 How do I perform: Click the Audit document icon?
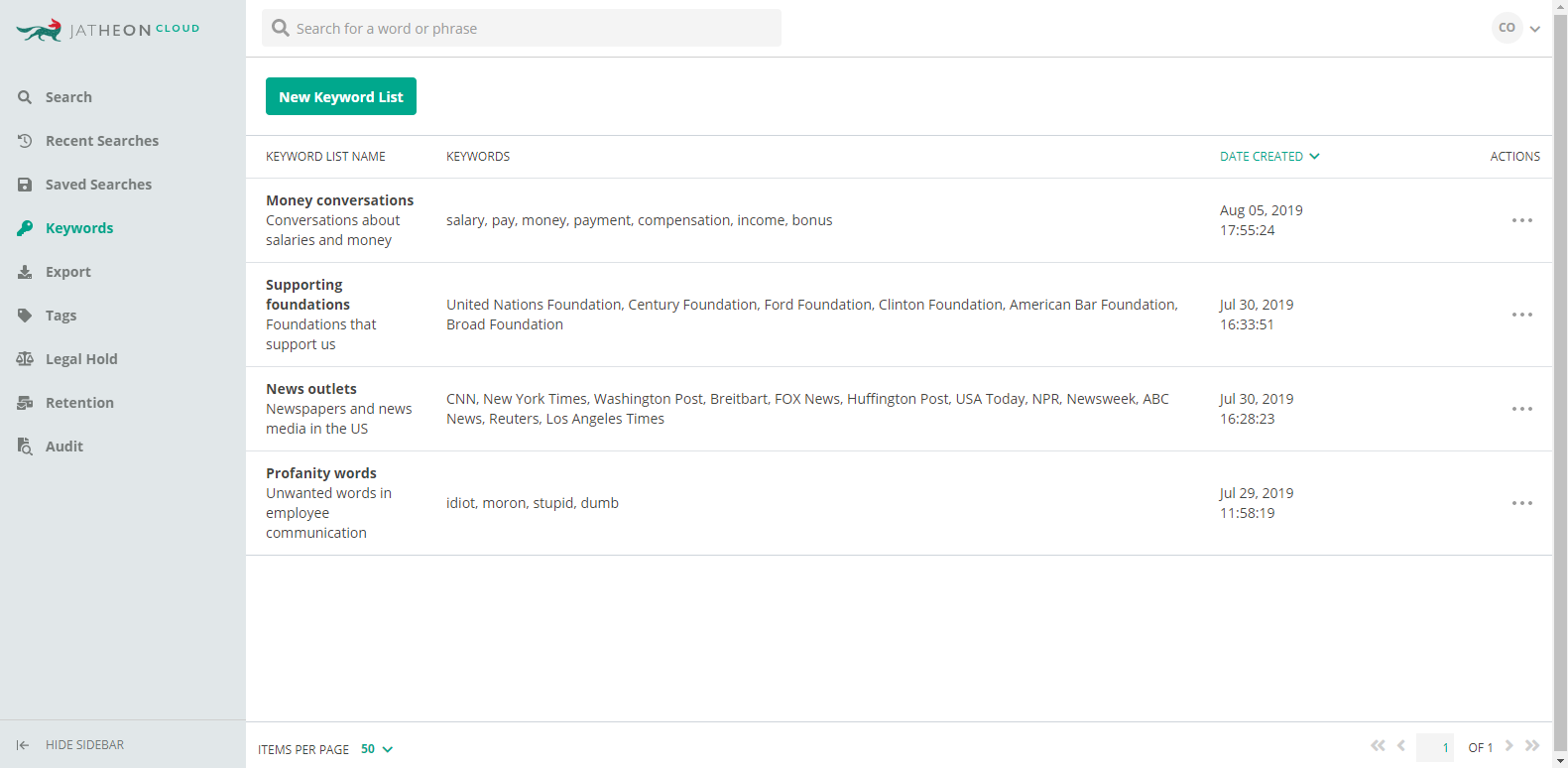coord(25,447)
